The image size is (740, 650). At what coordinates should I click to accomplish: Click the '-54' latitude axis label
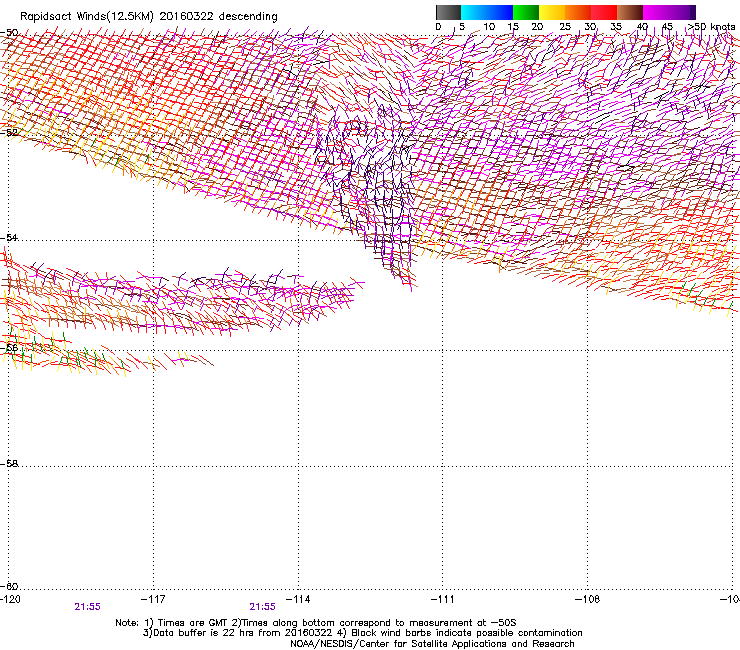coord(9,237)
